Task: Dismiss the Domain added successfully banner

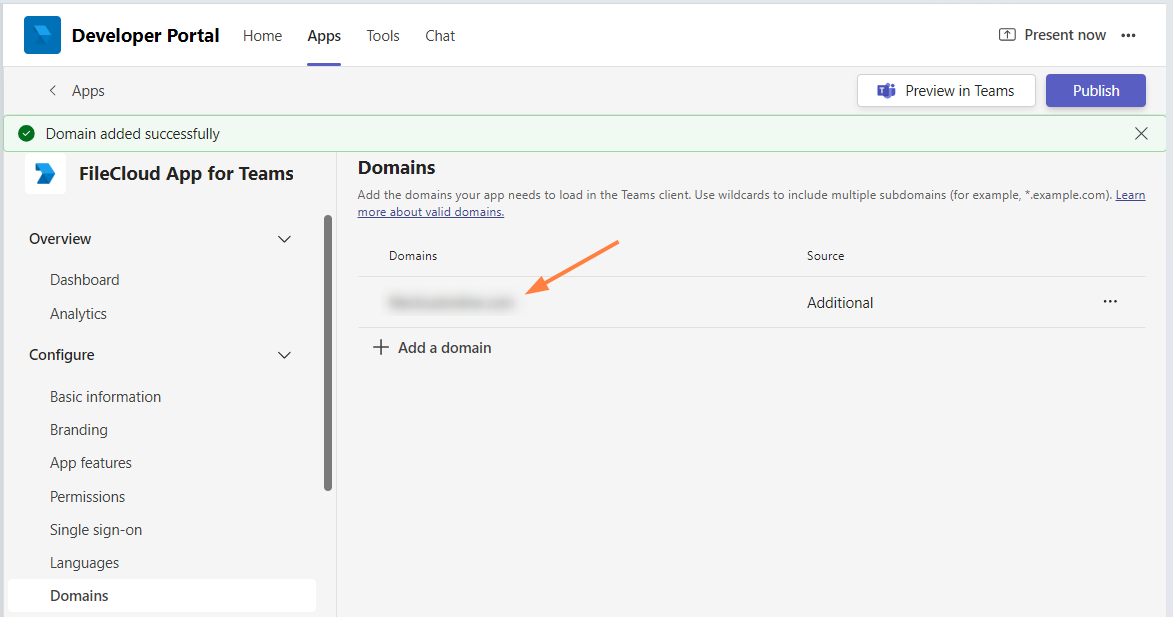Action: [x=1141, y=133]
